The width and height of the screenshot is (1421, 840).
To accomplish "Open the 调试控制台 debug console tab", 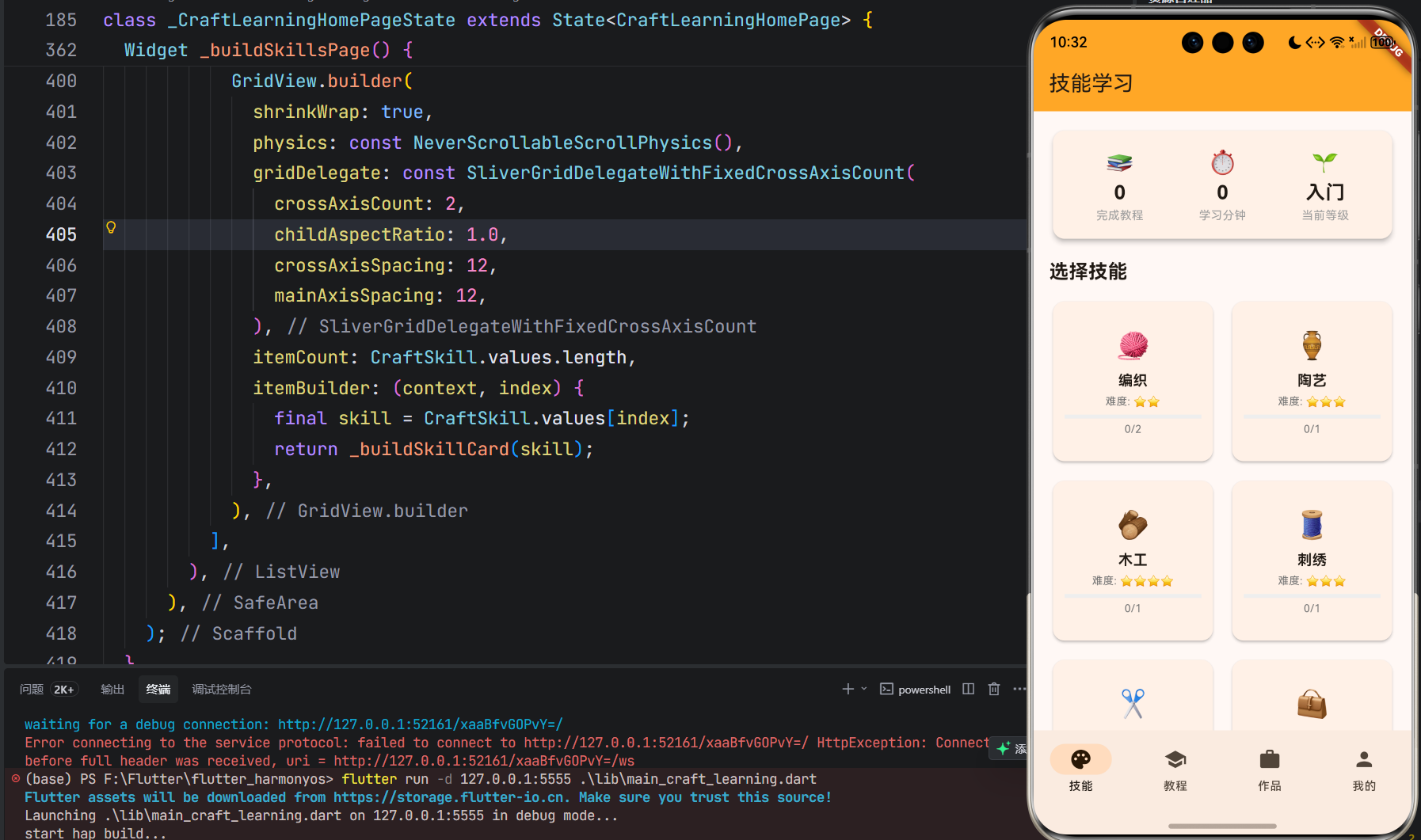I will 222,690.
